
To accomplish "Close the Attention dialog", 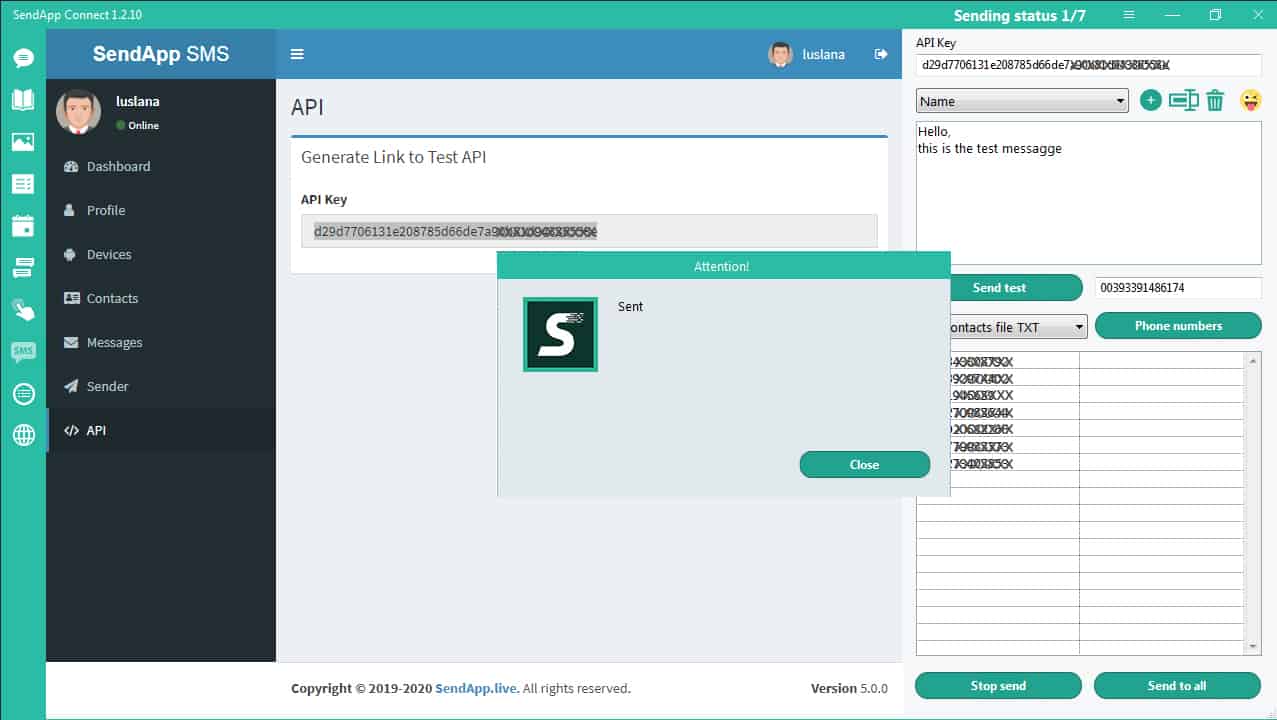I will 864,464.
